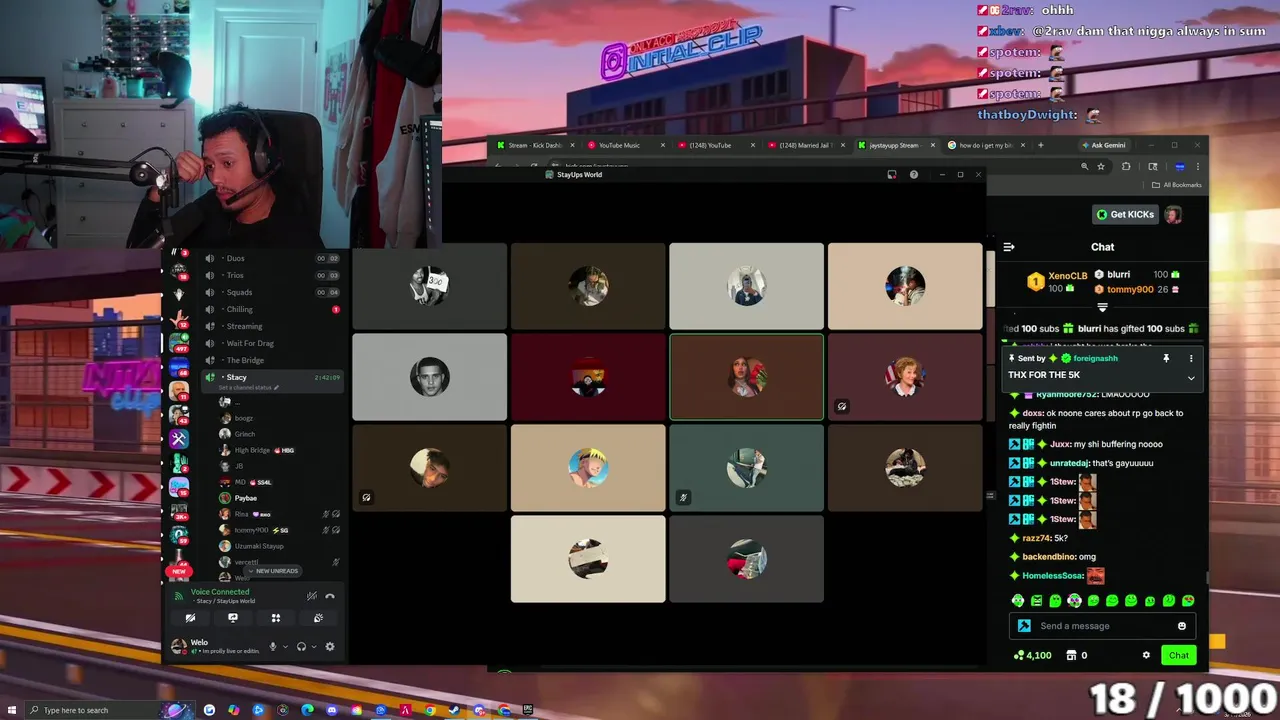This screenshot has height=720, width=1280.
Task: Send message with green Chat button
Action: [x=1179, y=655]
